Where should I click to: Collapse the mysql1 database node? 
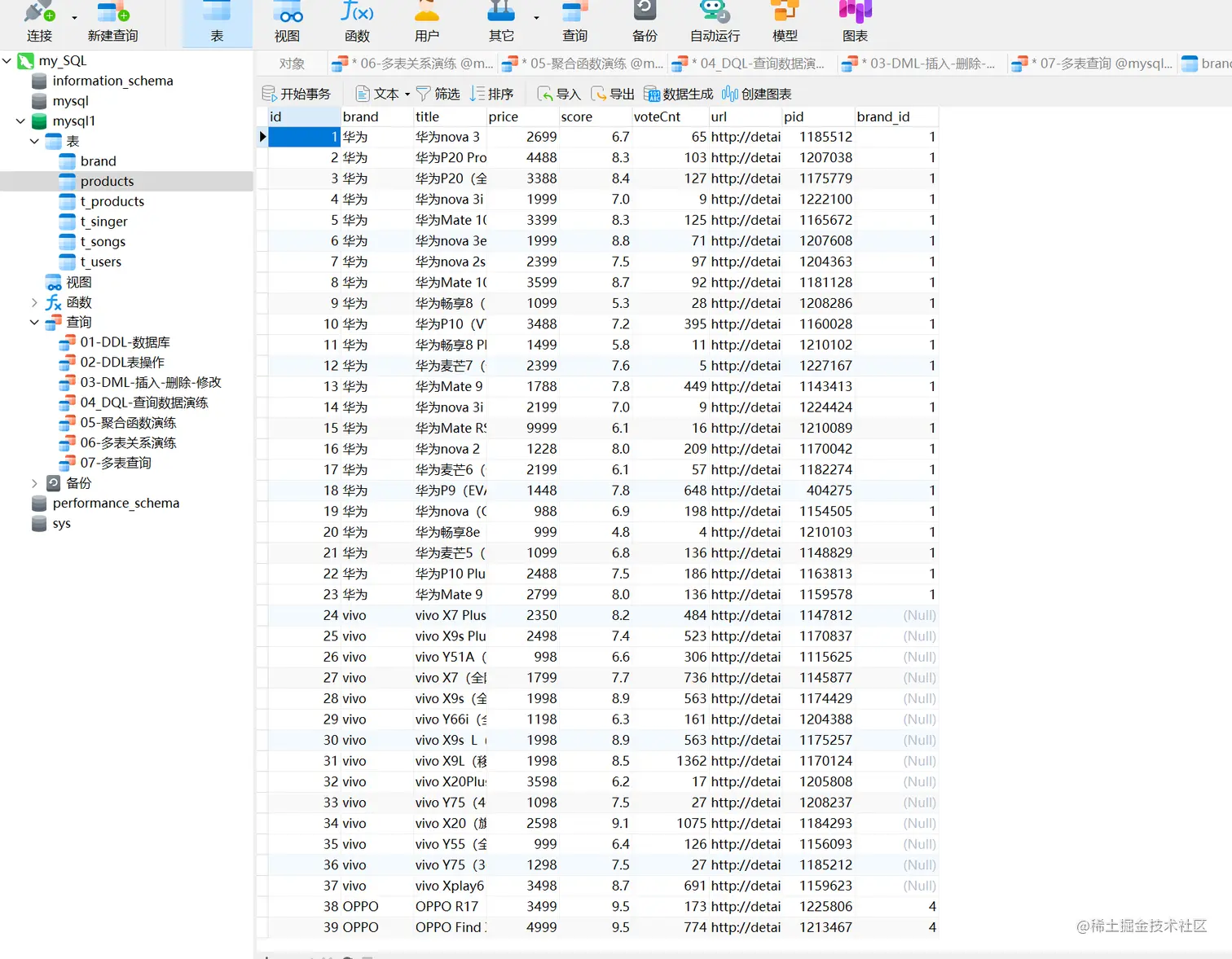[x=20, y=121]
